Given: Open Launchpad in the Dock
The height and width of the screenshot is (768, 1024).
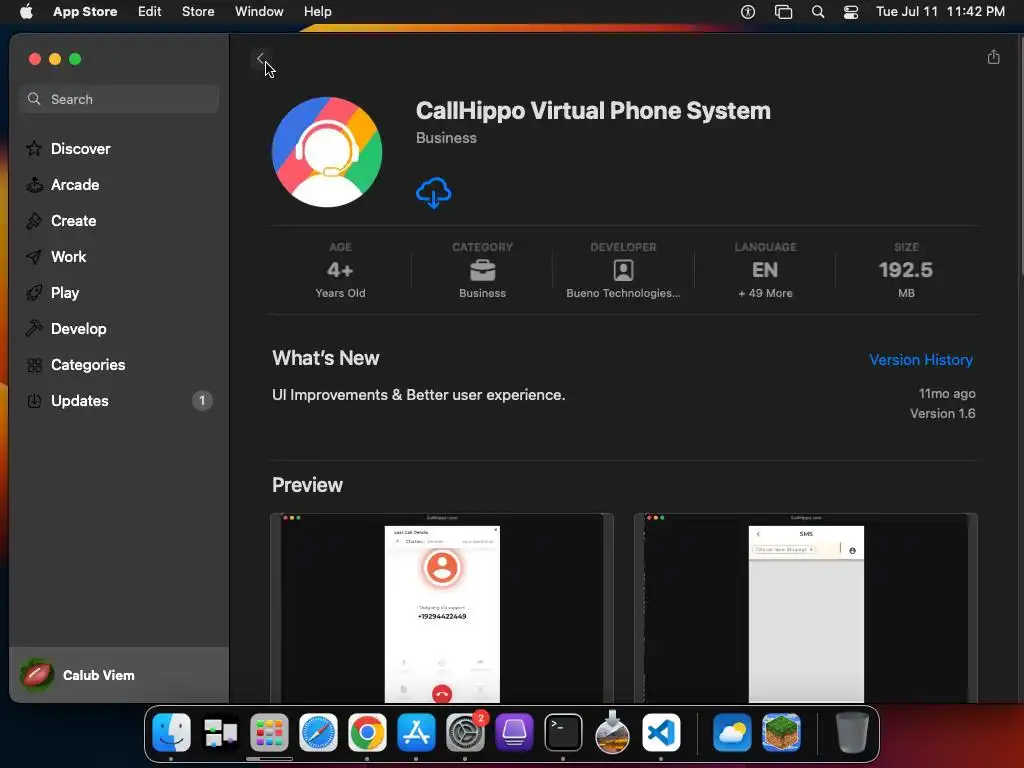Looking at the screenshot, I should pos(269,733).
